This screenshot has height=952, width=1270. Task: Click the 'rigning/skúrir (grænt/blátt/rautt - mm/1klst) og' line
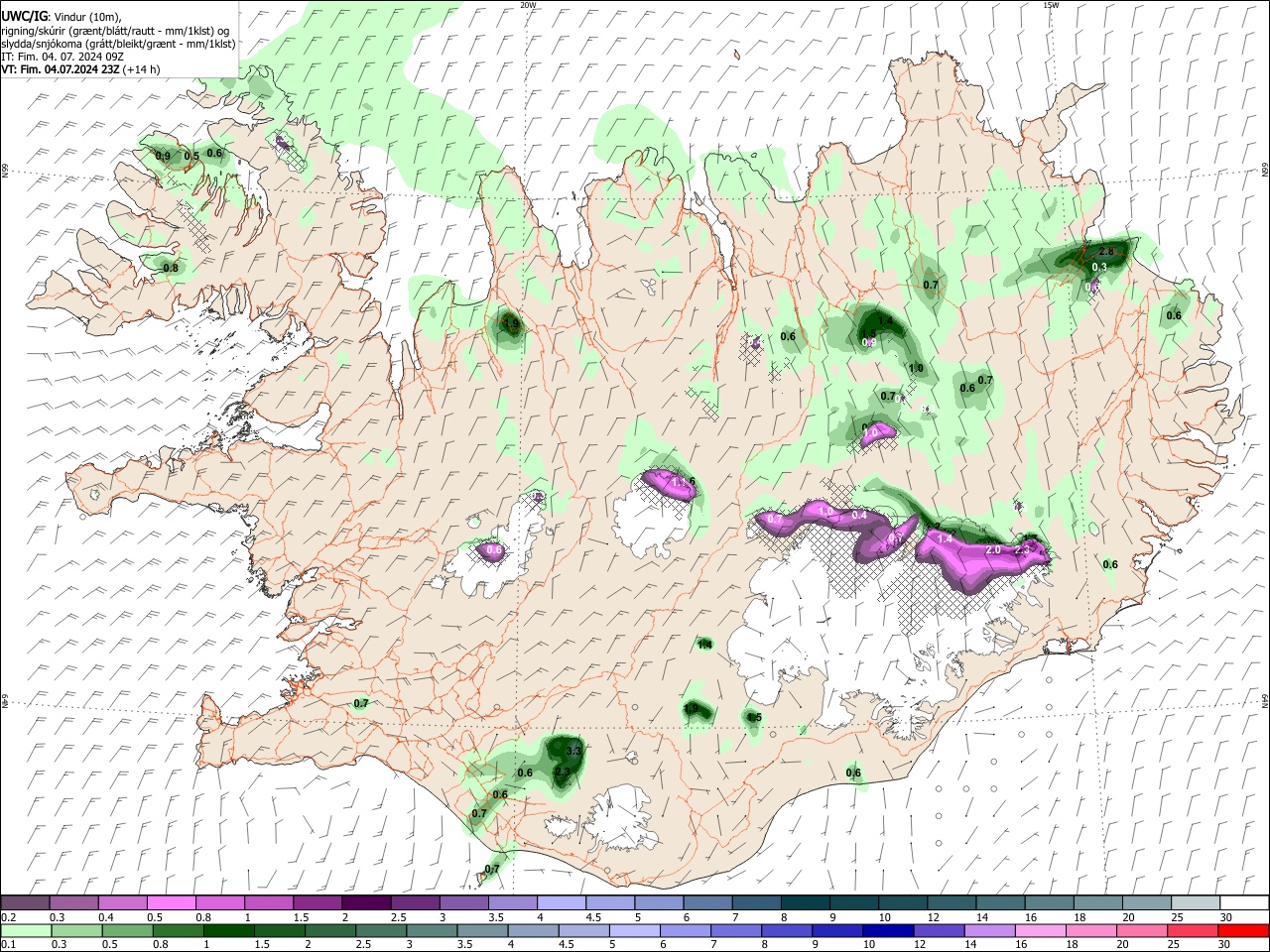(x=115, y=31)
